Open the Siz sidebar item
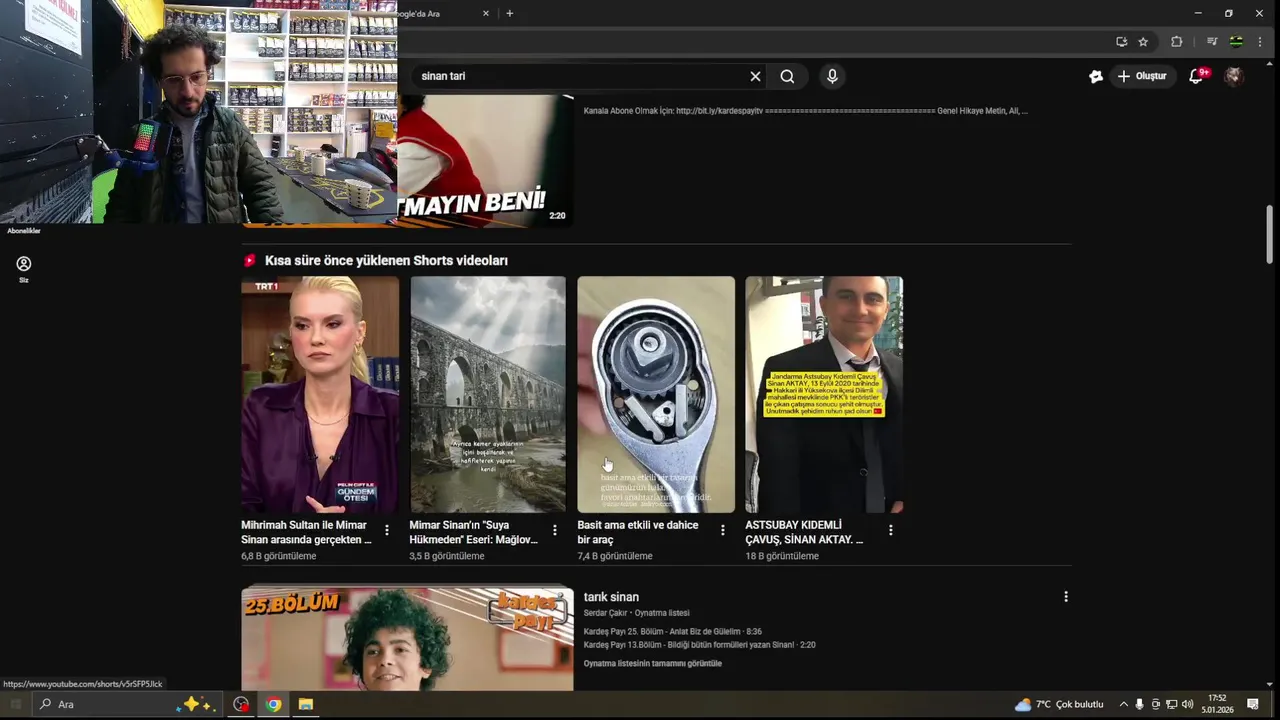This screenshot has width=1280, height=720. click(x=24, y=268)
